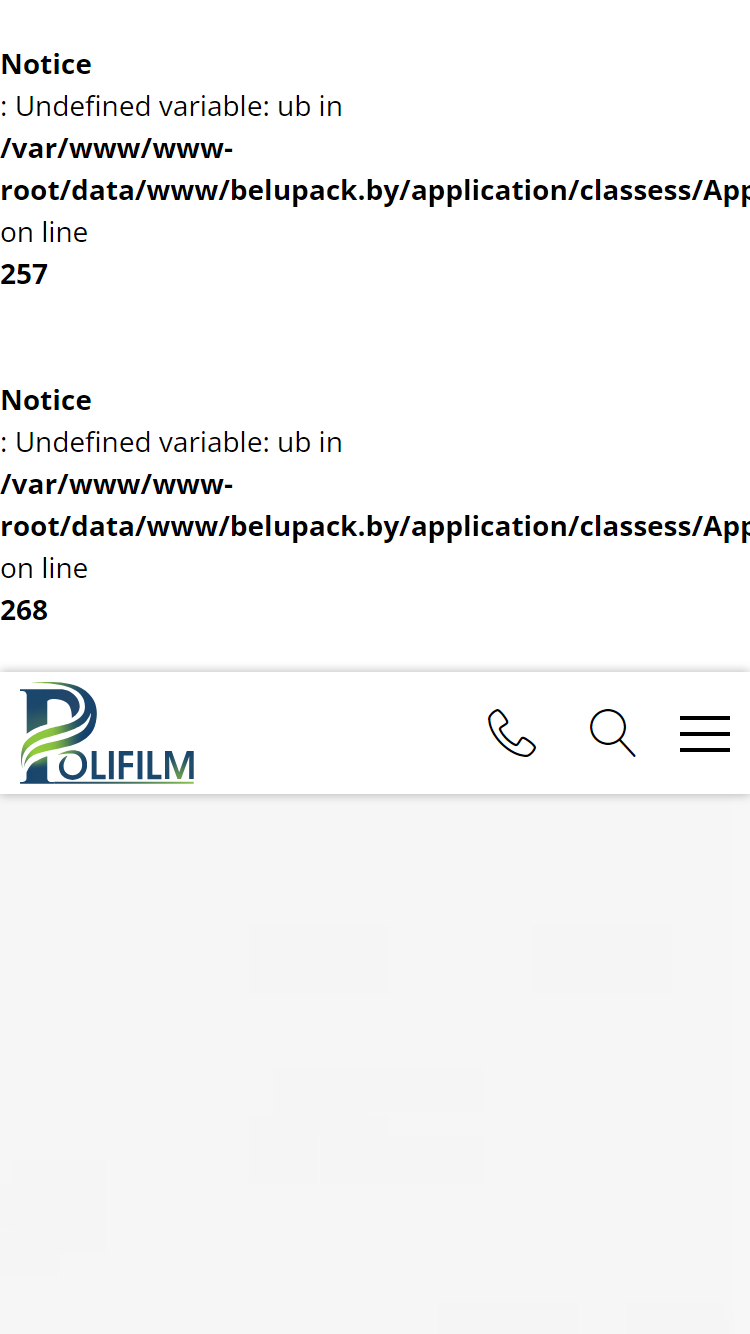Click the Polifilm logo
This screenshot has height=1334, width=750.
[107, 733]
